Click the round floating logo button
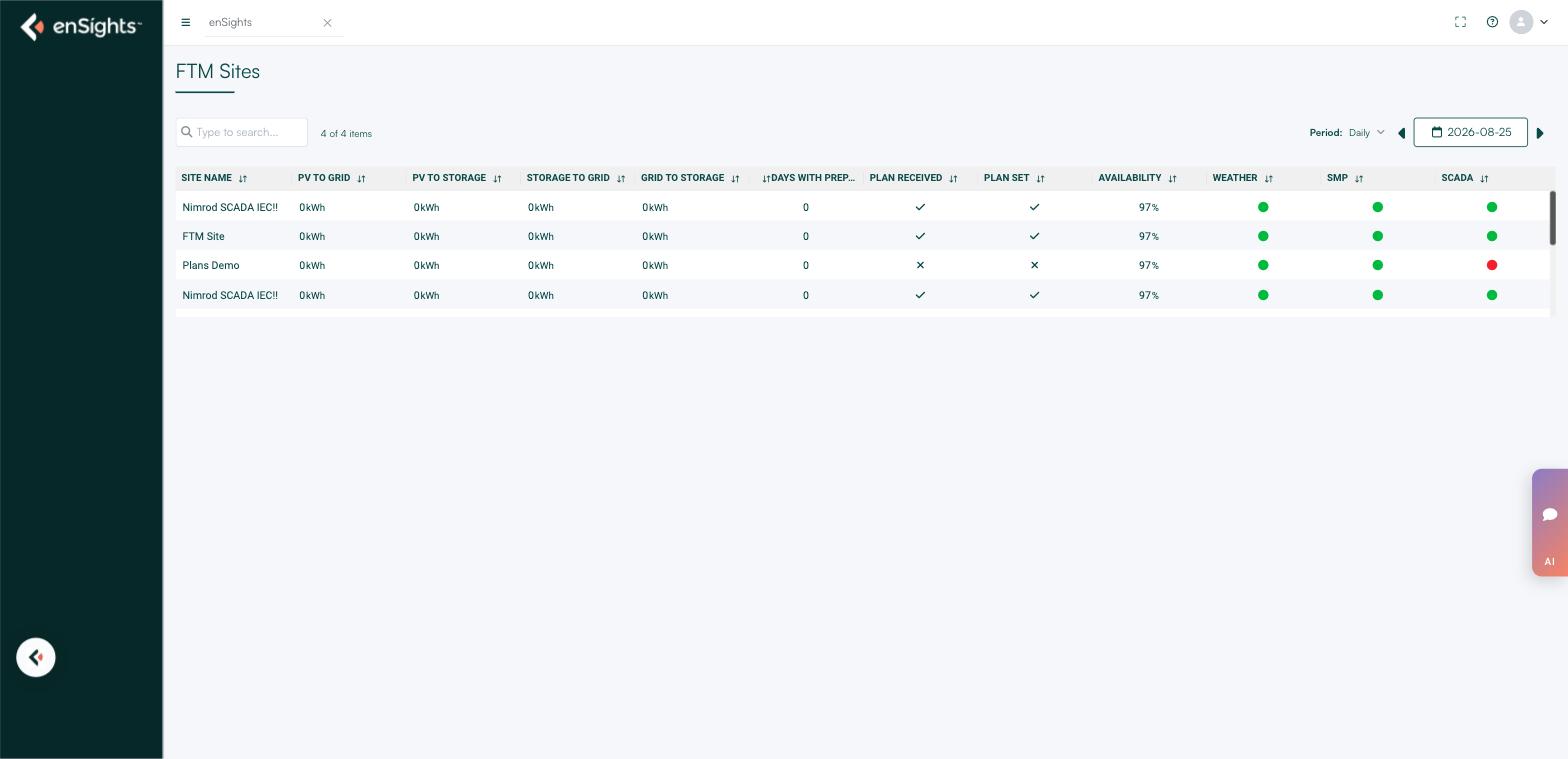 [36, 658]
